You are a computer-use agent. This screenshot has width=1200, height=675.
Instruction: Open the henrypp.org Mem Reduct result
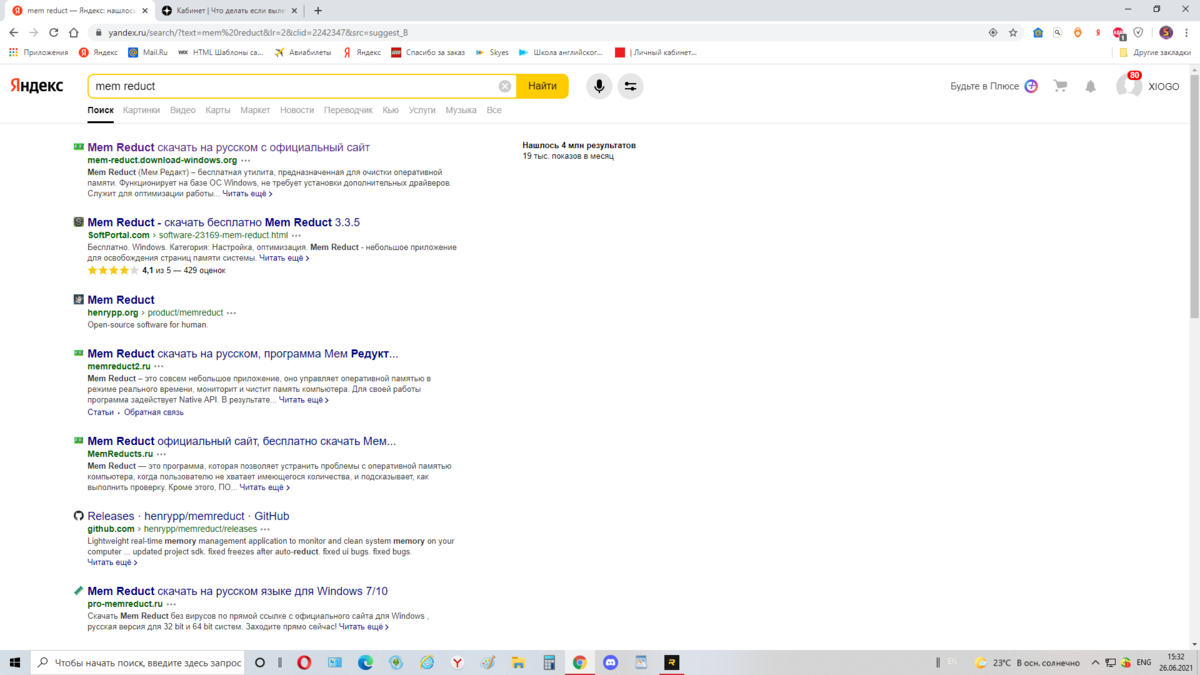(x=121, y=300)
